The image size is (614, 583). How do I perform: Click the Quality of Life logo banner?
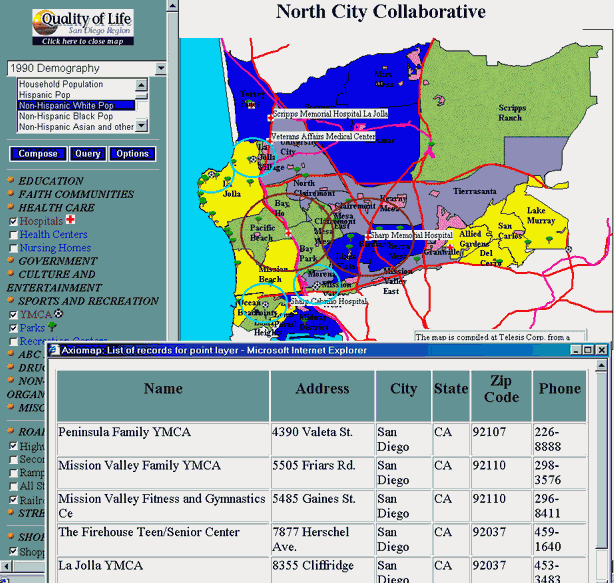click(82, 27)
